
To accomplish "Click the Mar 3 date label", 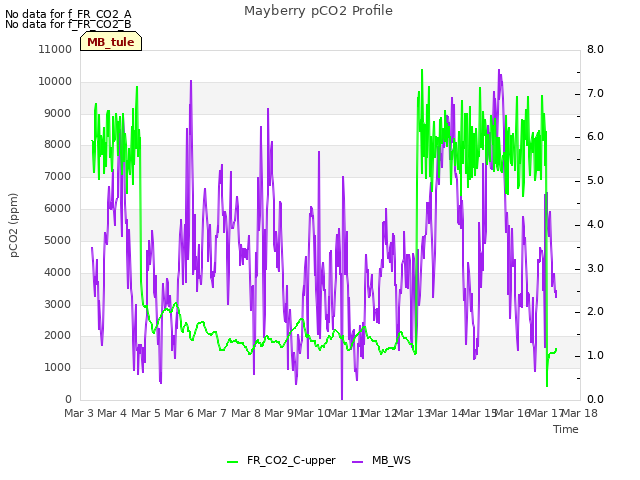I will [x=79, y=413].
